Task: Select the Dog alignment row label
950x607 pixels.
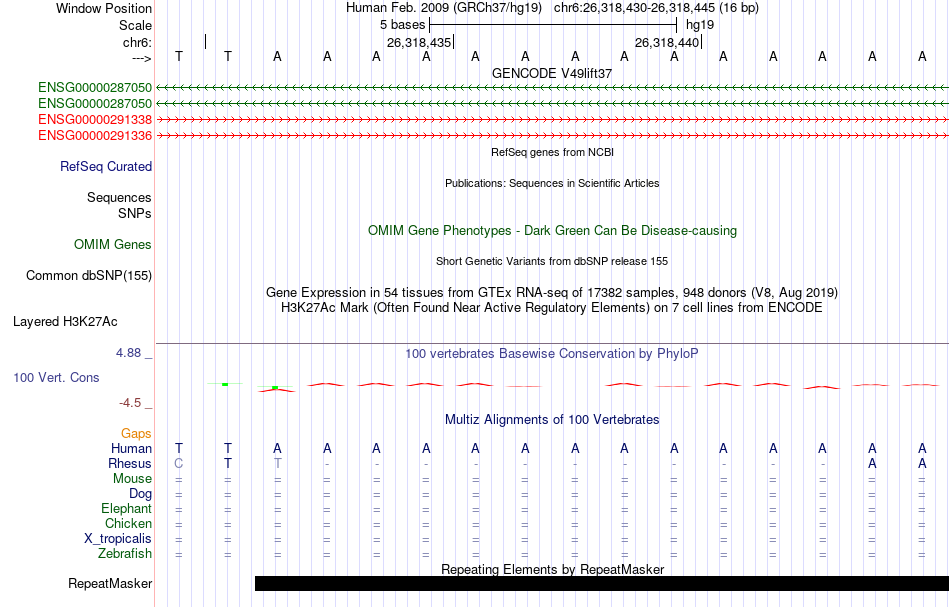Action: click(x=140, y=494)
